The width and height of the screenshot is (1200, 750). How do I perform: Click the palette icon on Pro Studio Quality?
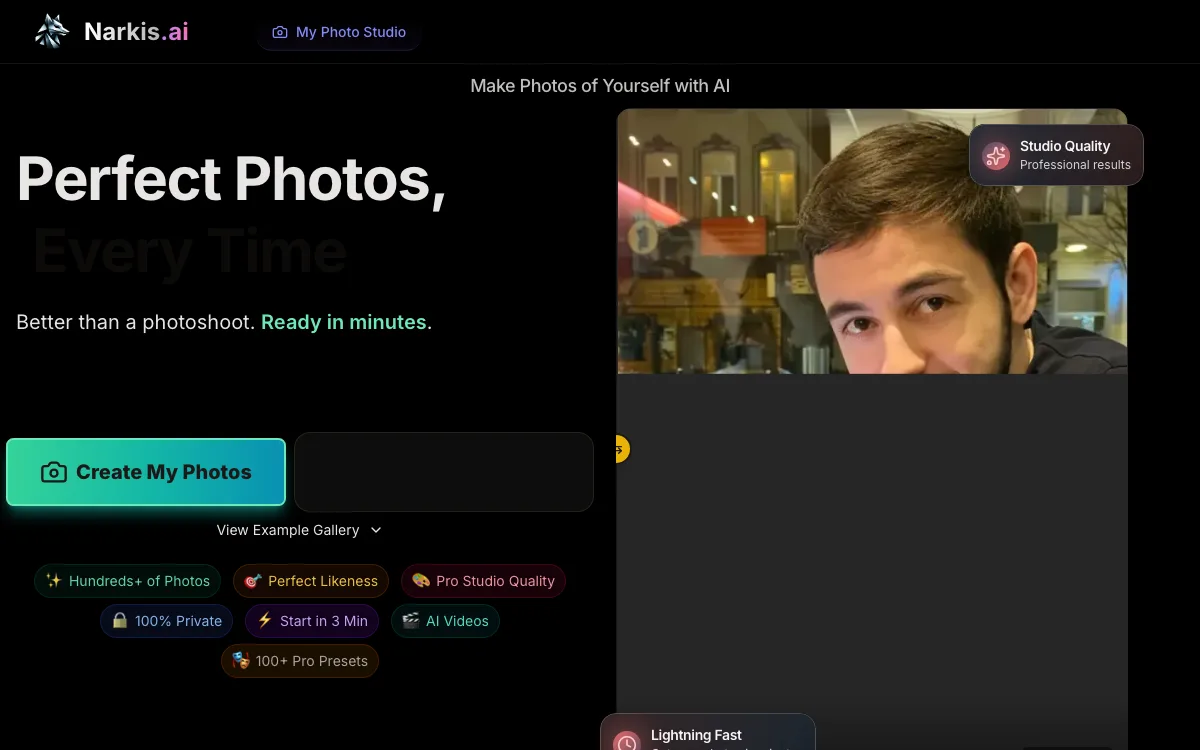coord(421,581)
